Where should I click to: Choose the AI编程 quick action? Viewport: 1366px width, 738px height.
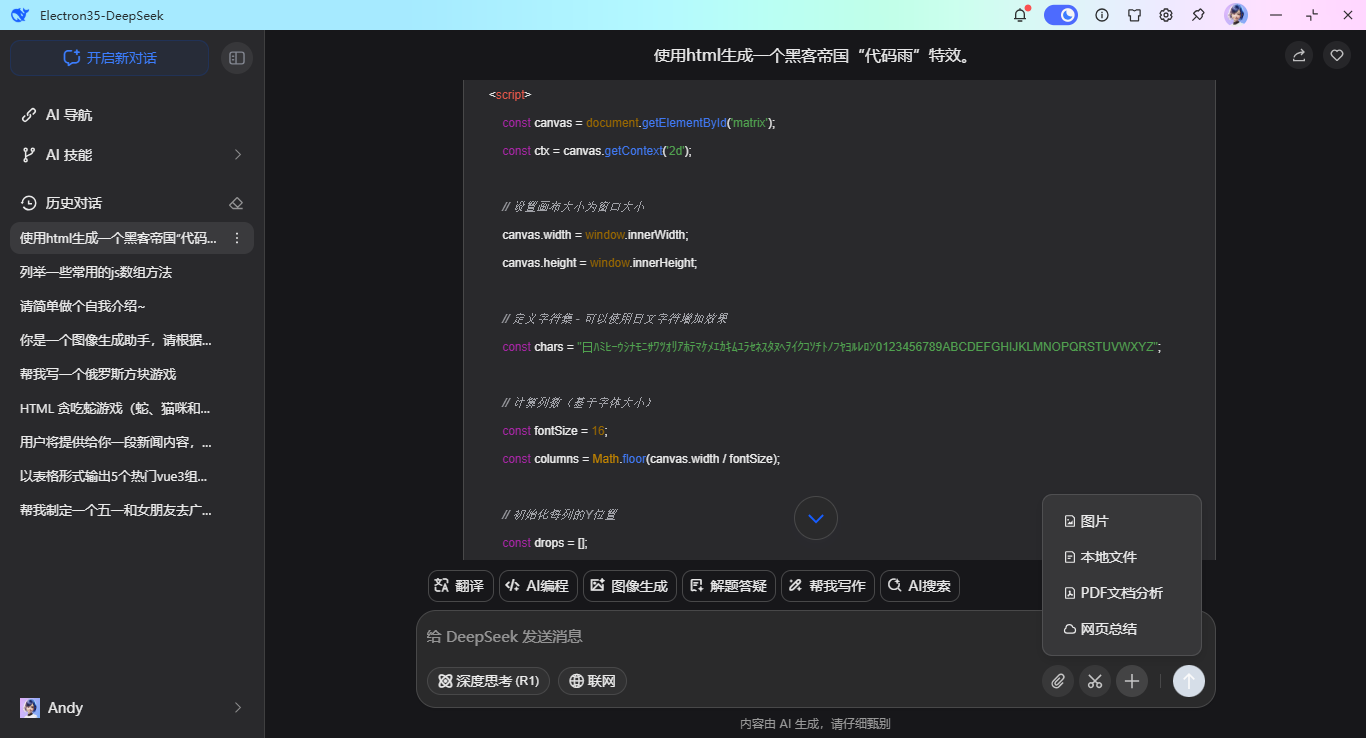[538, 586]
